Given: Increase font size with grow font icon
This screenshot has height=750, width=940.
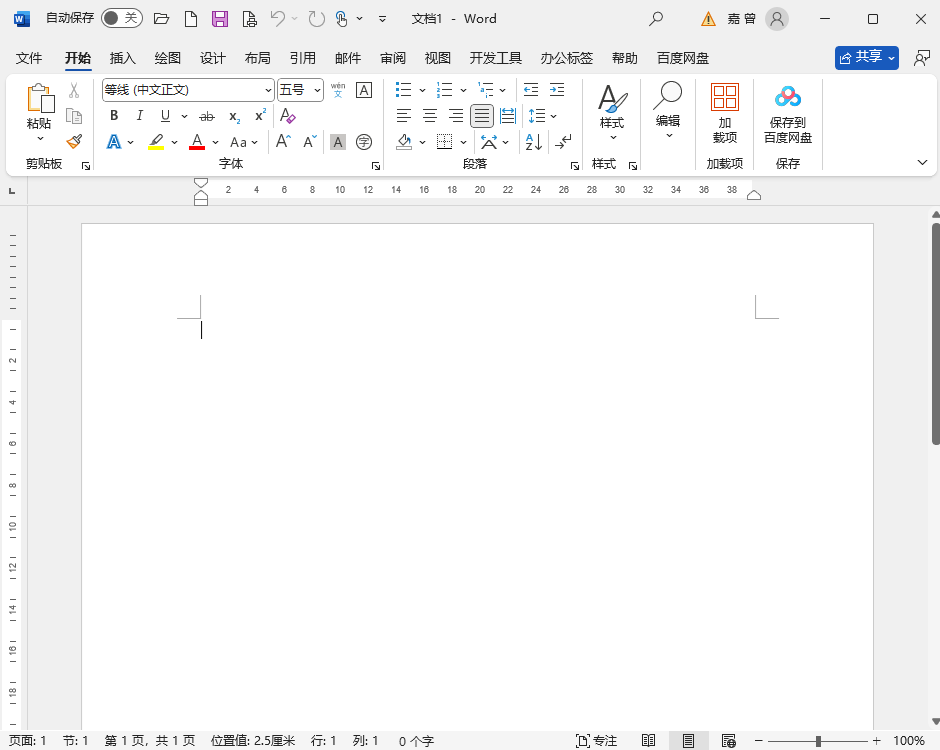Looking at the screenshot, I should (x=283, y=142).
